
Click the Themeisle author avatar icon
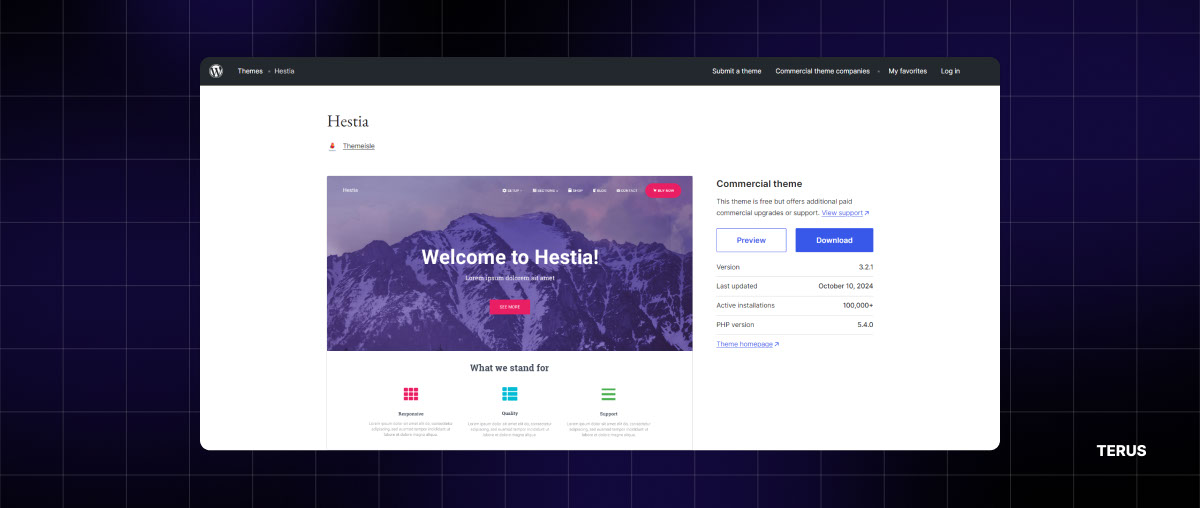click(332, 146)
